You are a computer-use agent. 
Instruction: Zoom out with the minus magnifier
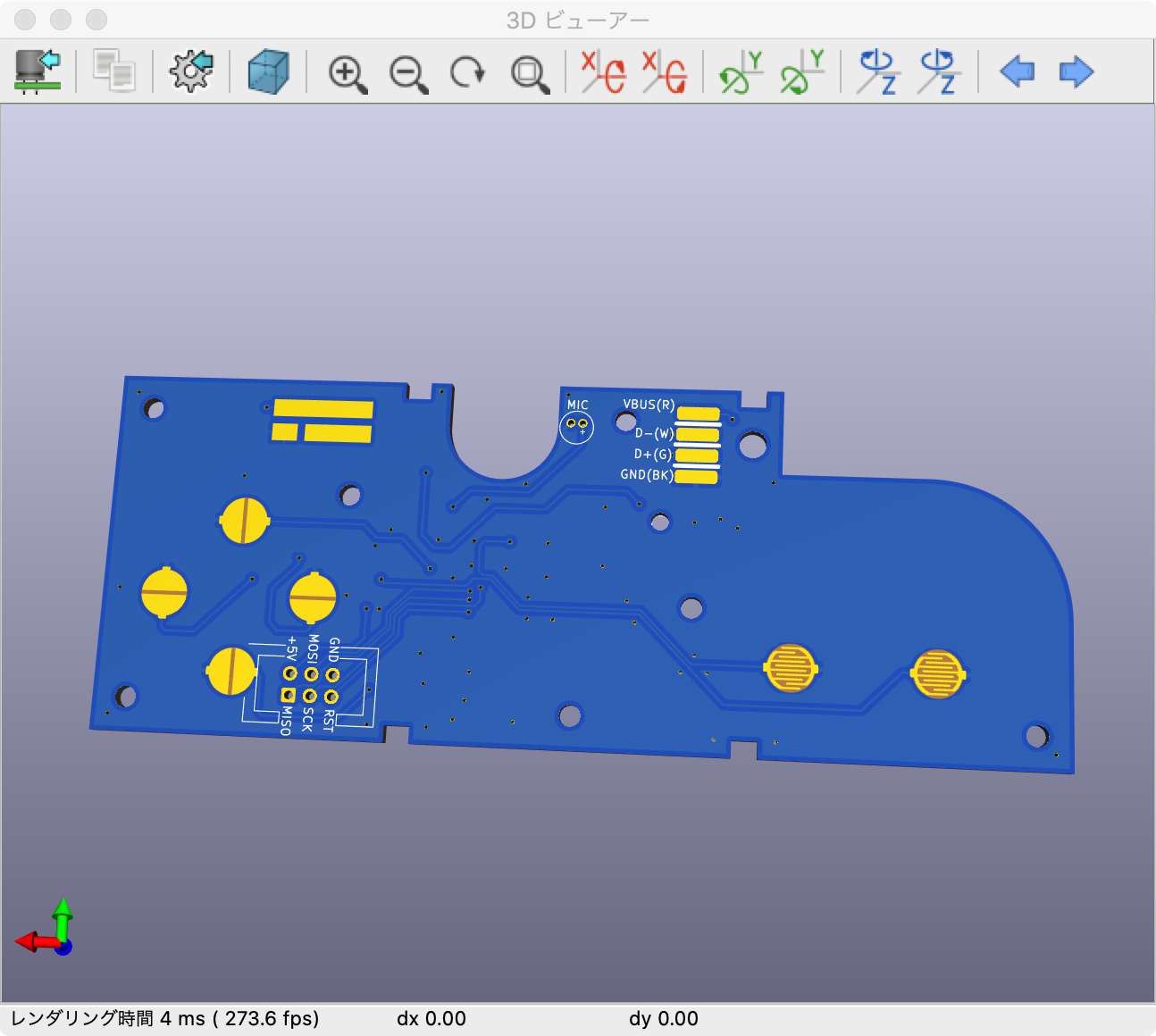point(408,73)
